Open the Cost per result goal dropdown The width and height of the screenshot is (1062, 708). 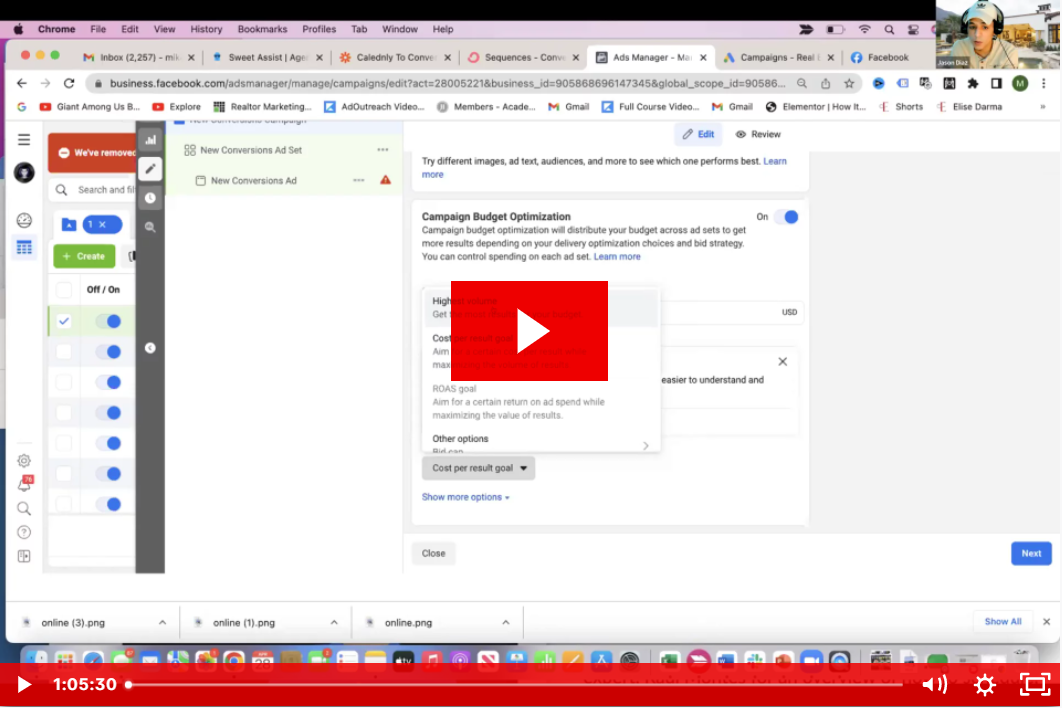click(478, 468)
